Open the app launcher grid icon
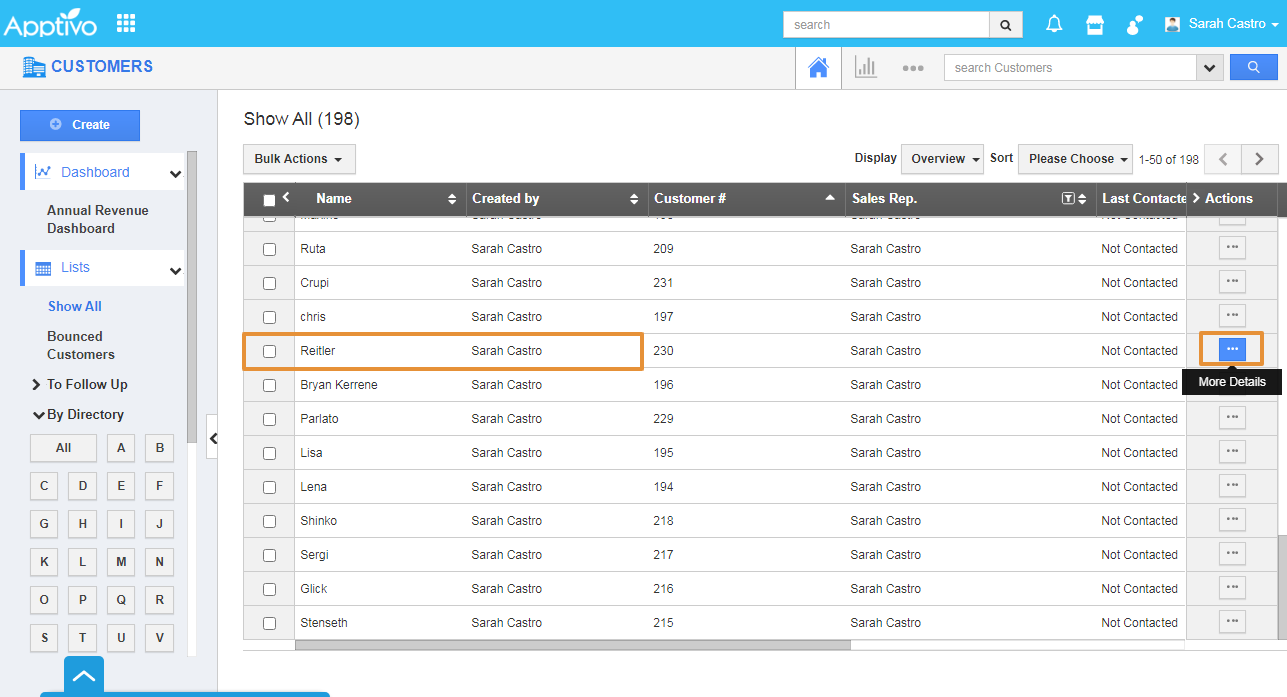This screenshot has width=1287, height=697. (126, 23)
